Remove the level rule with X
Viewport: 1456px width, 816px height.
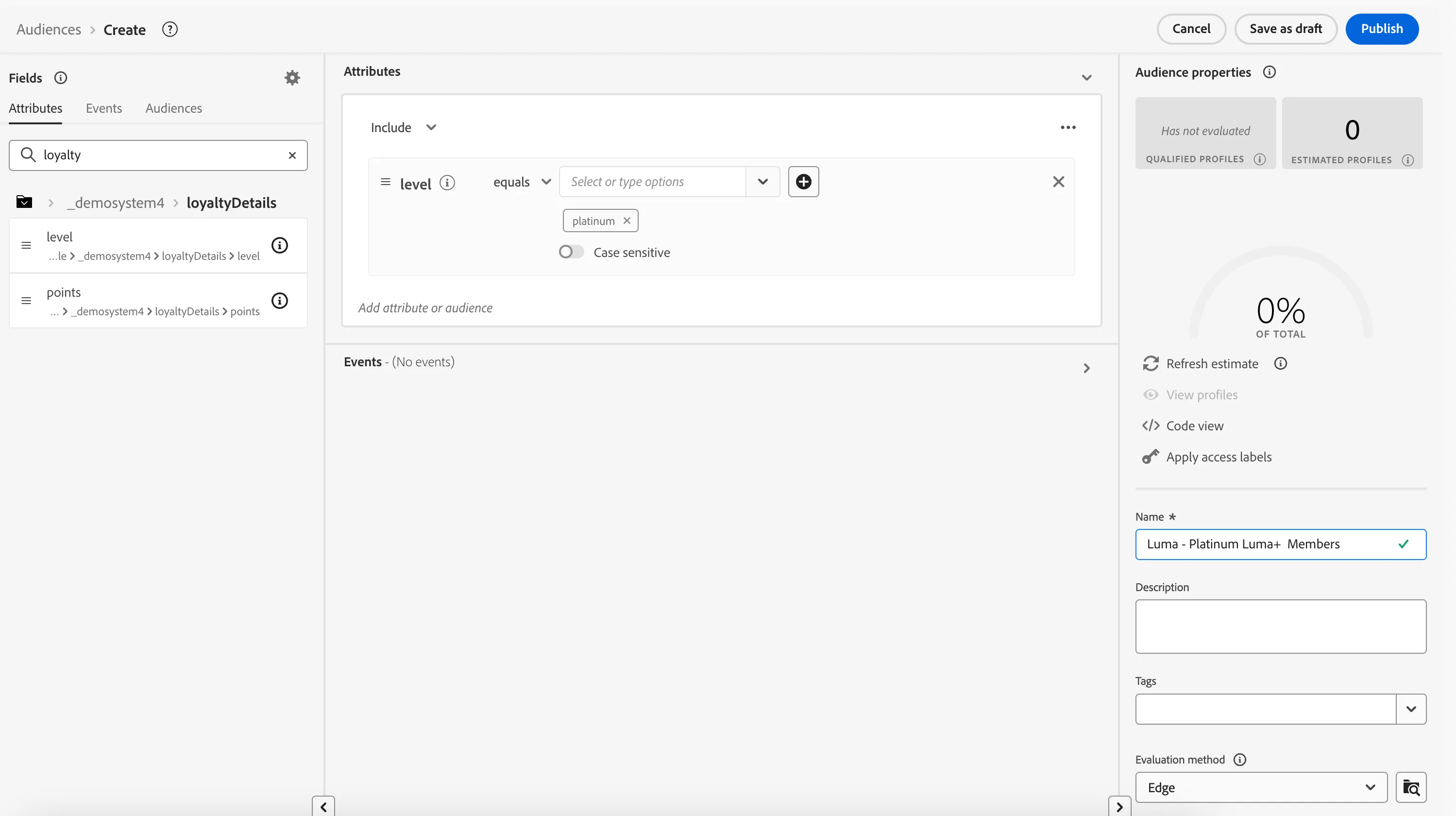tap(1059, 182)
